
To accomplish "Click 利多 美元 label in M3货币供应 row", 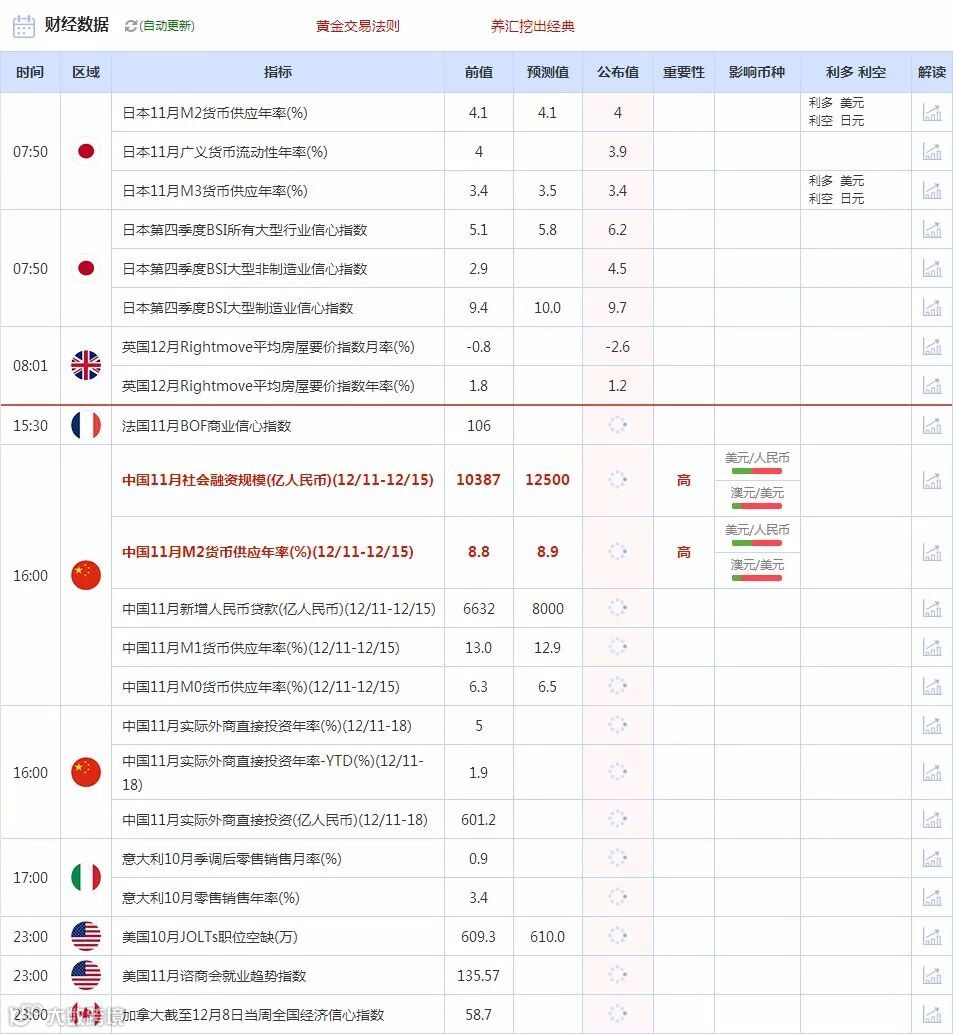I will (x=836, y=181).
